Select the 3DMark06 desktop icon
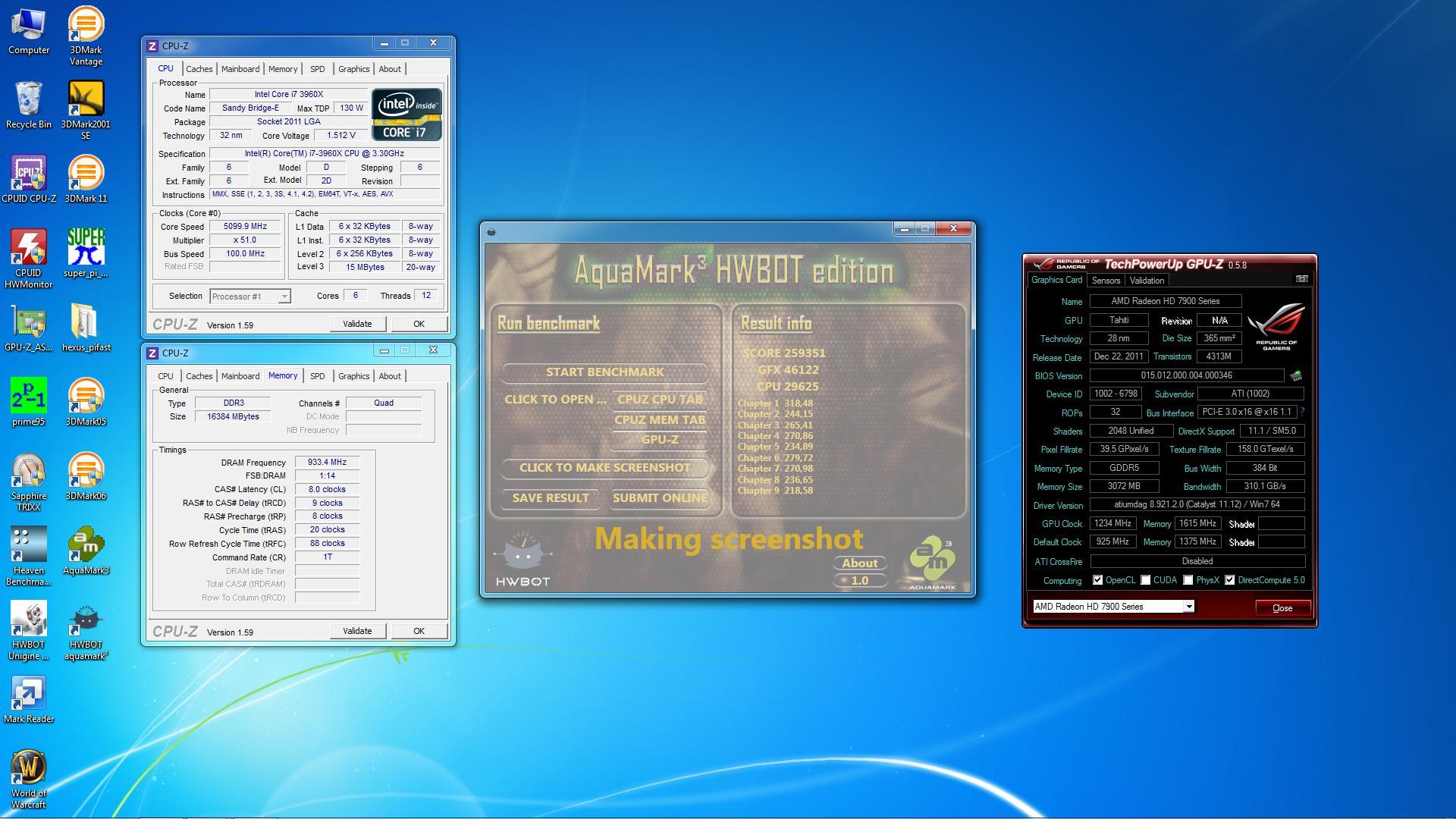Viewport: 1456px width, 819px height. pos(86,476)
